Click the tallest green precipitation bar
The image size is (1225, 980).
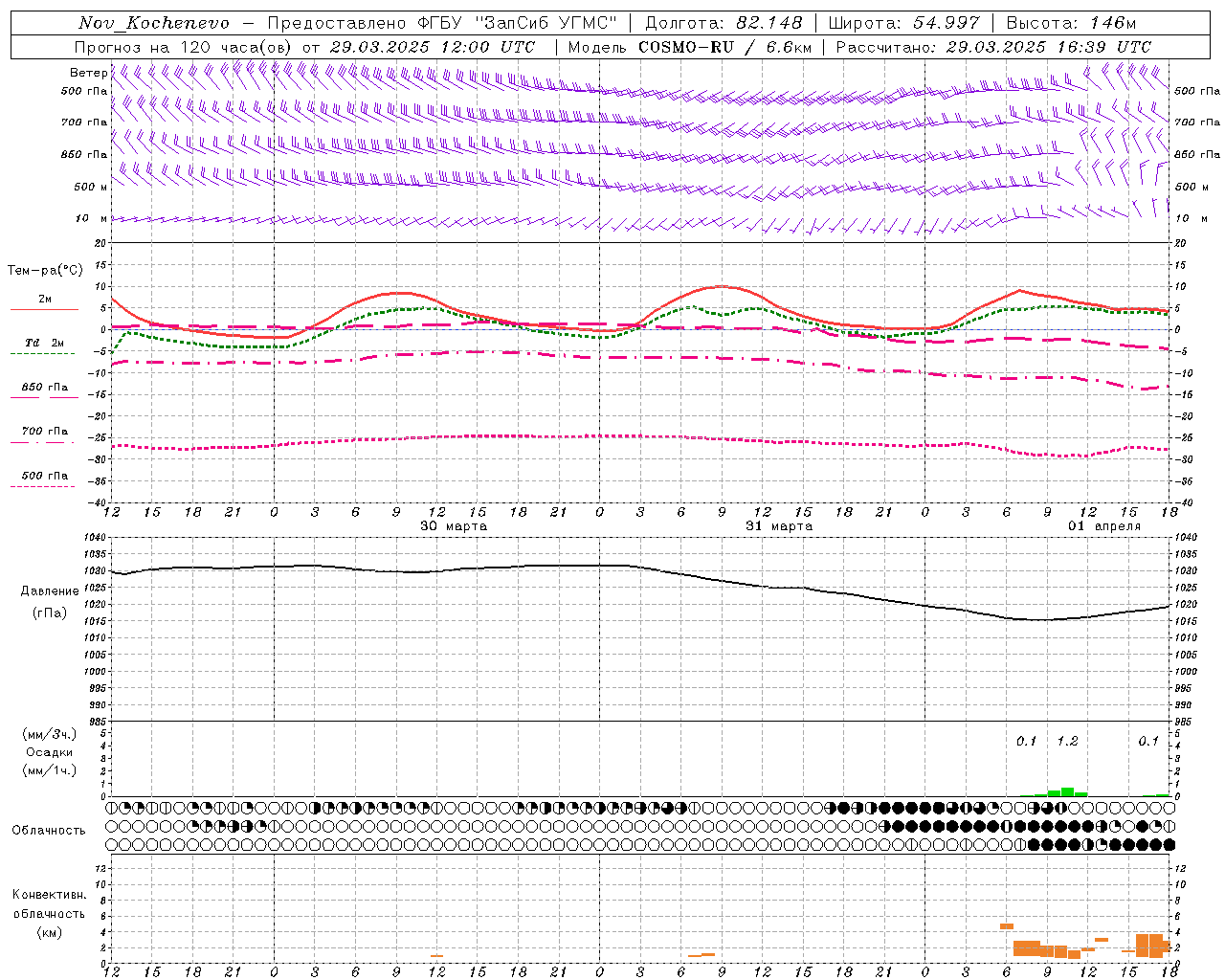tap(1067, 792)
